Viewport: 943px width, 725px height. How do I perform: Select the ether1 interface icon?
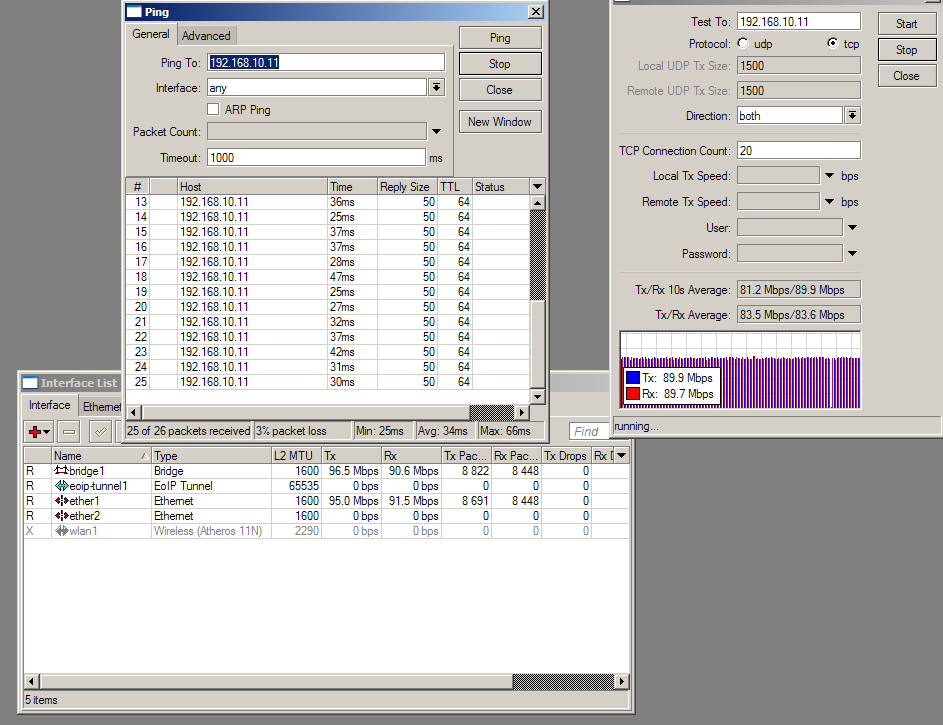pyautogui.click(x=61, y=501)
